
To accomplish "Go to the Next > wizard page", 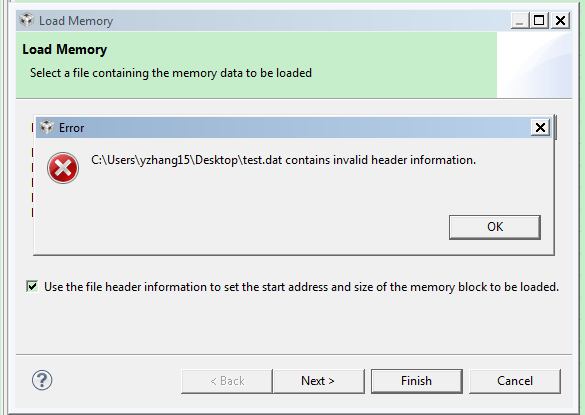I will tap(318, 381).
